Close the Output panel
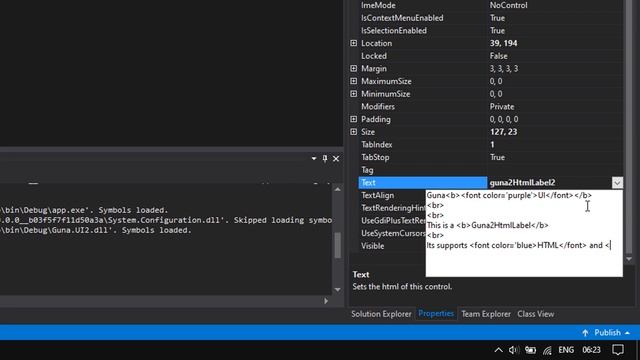Viewport: 640px width, 360px height. click(336, 158)
